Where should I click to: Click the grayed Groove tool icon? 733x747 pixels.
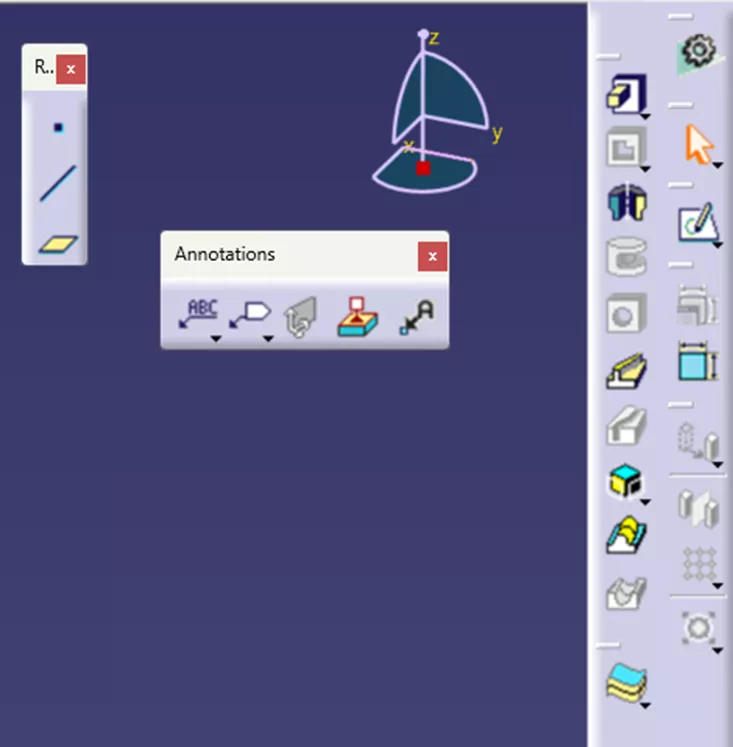pyautogui.click(x=626, y=257)
